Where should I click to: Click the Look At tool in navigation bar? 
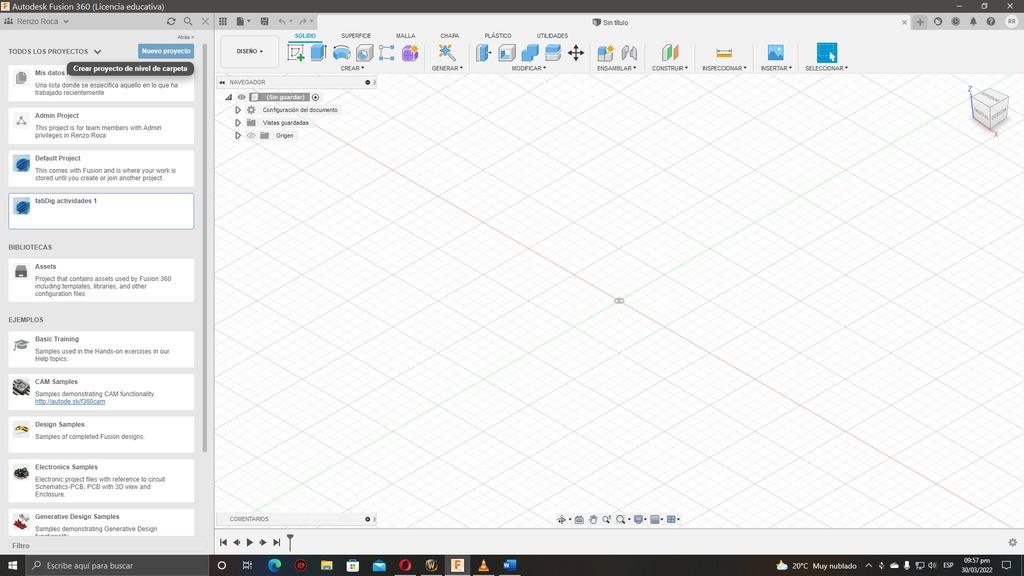click(579, 519)
